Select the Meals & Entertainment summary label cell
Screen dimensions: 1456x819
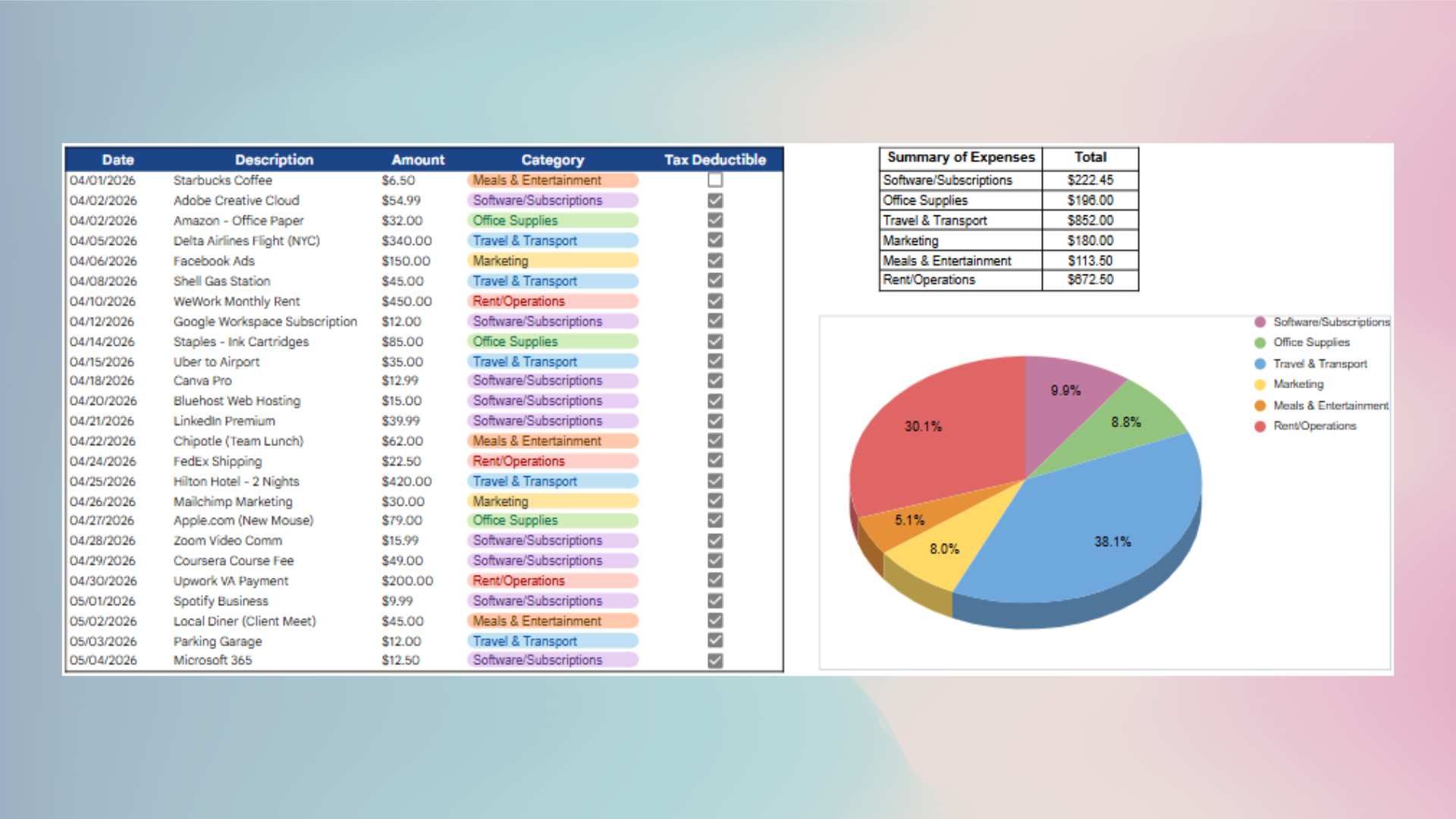961,261
